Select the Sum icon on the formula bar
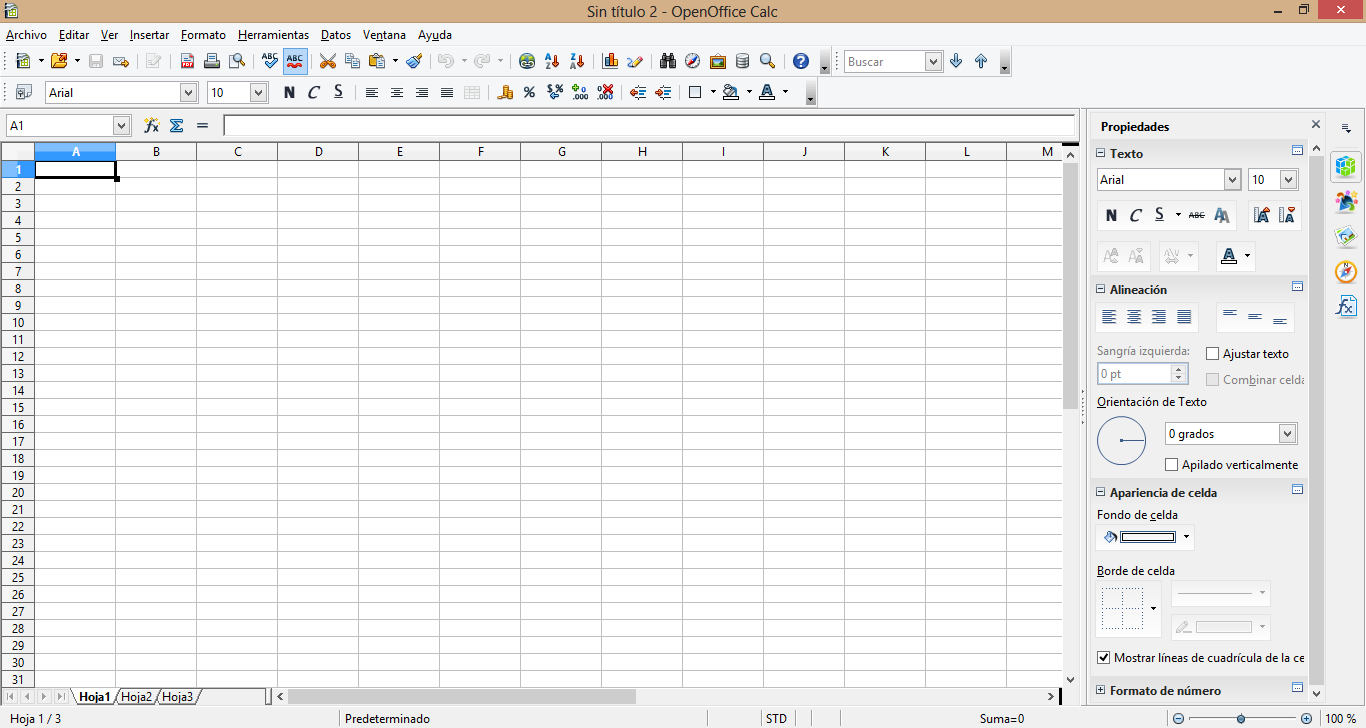Screen dimensions: 1366x728 176,125
